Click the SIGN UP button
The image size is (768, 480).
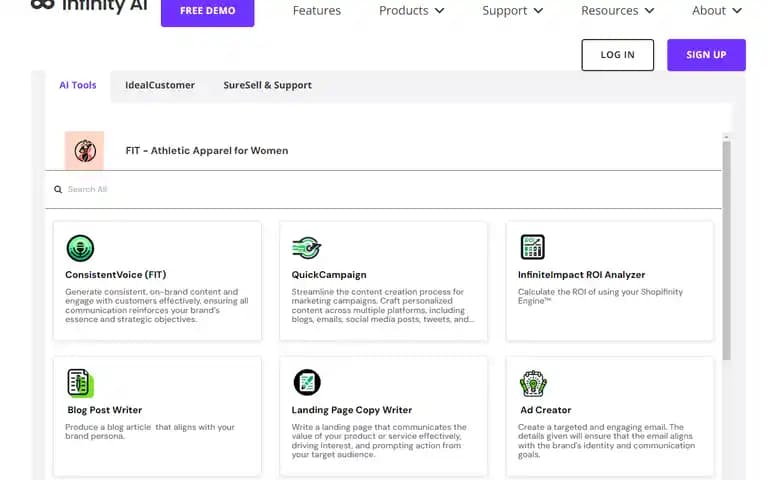pos(706,55)
